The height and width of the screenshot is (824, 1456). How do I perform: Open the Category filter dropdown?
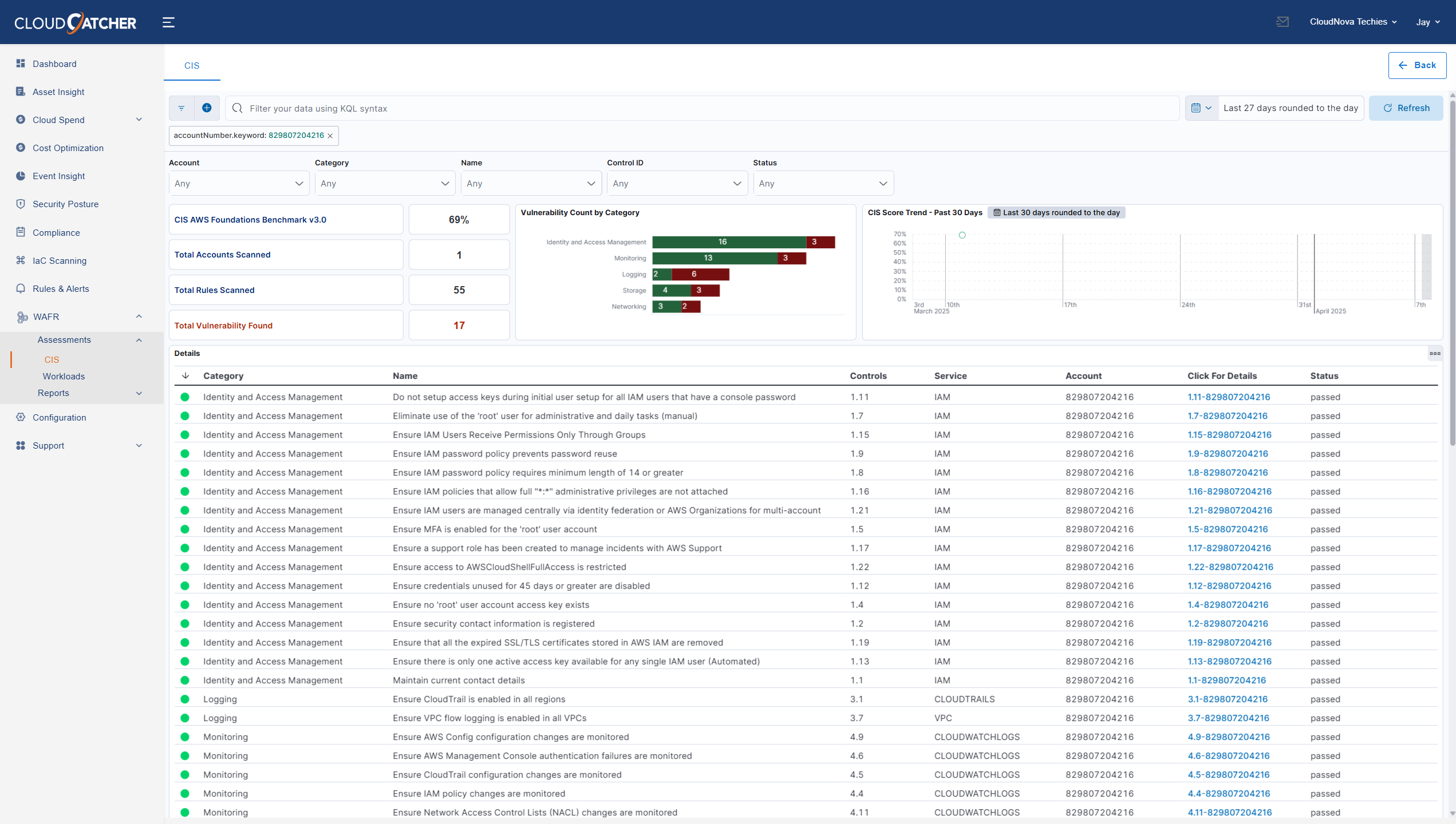coord(385,184)
